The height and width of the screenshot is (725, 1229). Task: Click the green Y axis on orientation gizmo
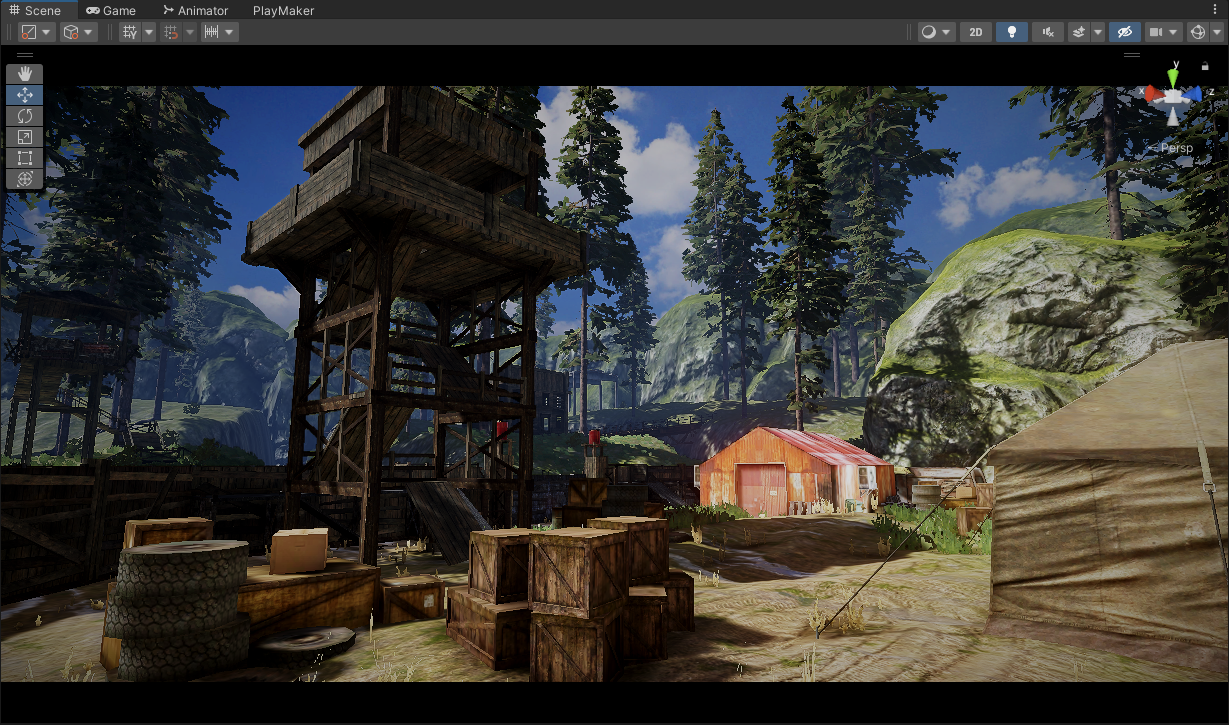[x=1174, y=77]
